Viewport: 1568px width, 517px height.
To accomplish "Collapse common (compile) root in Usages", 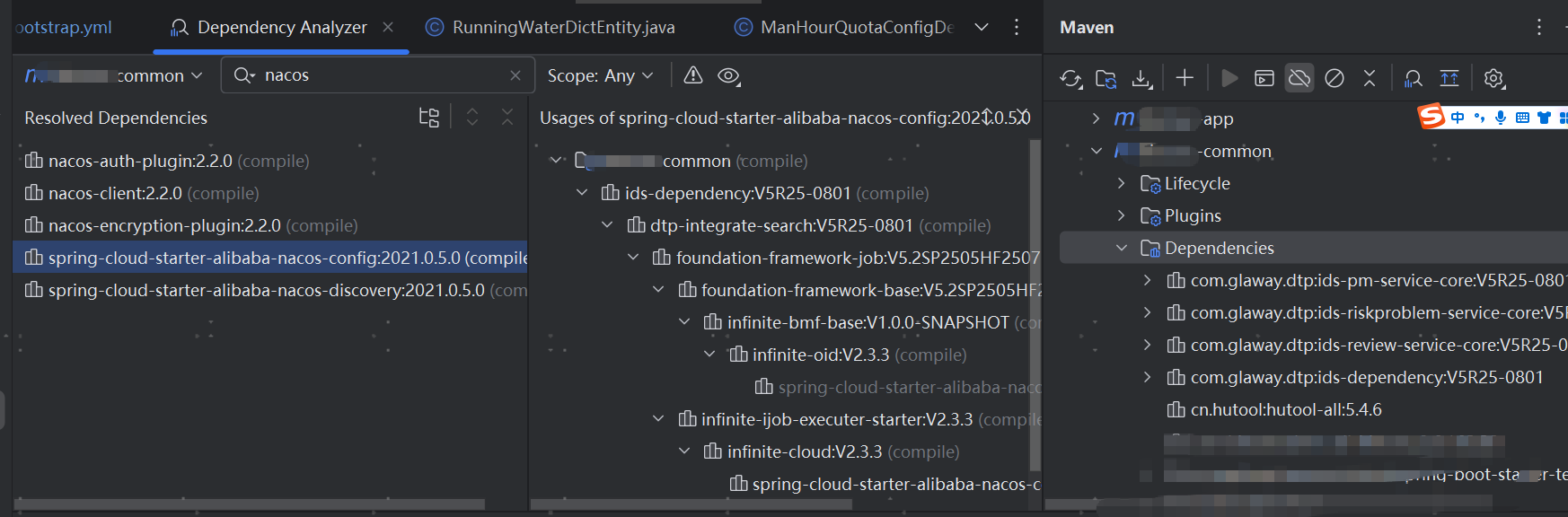I will (x=557, y=161).
